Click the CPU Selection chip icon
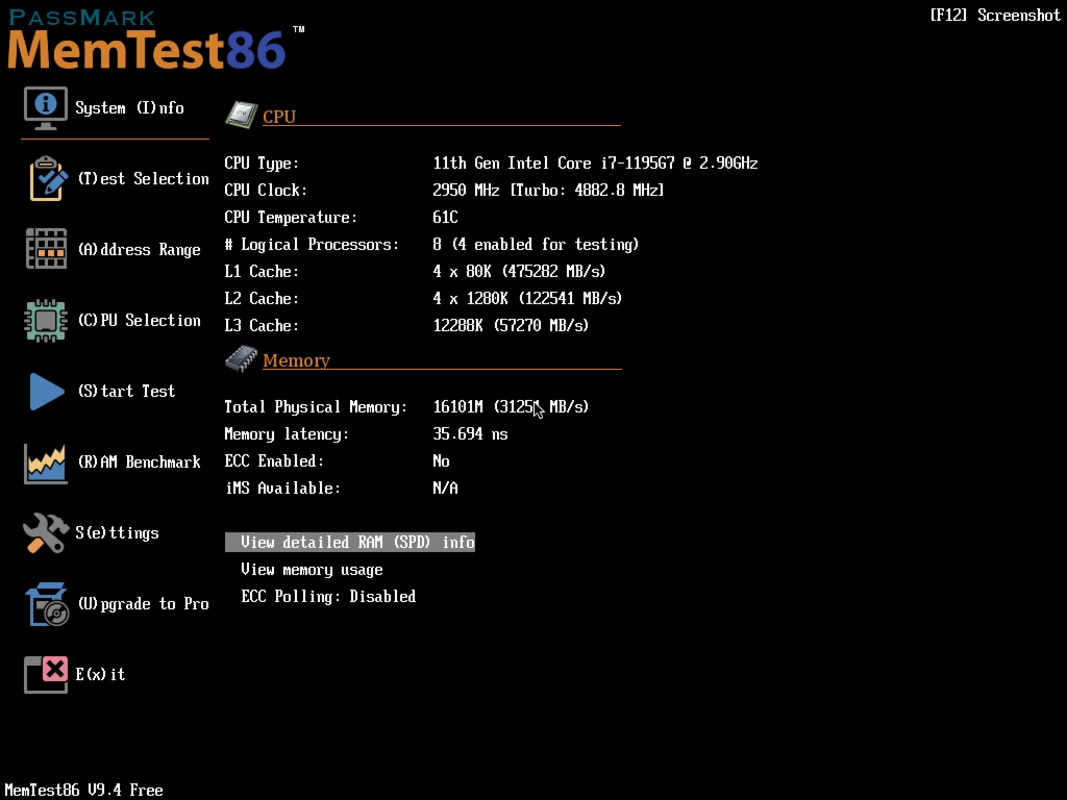 46,320
